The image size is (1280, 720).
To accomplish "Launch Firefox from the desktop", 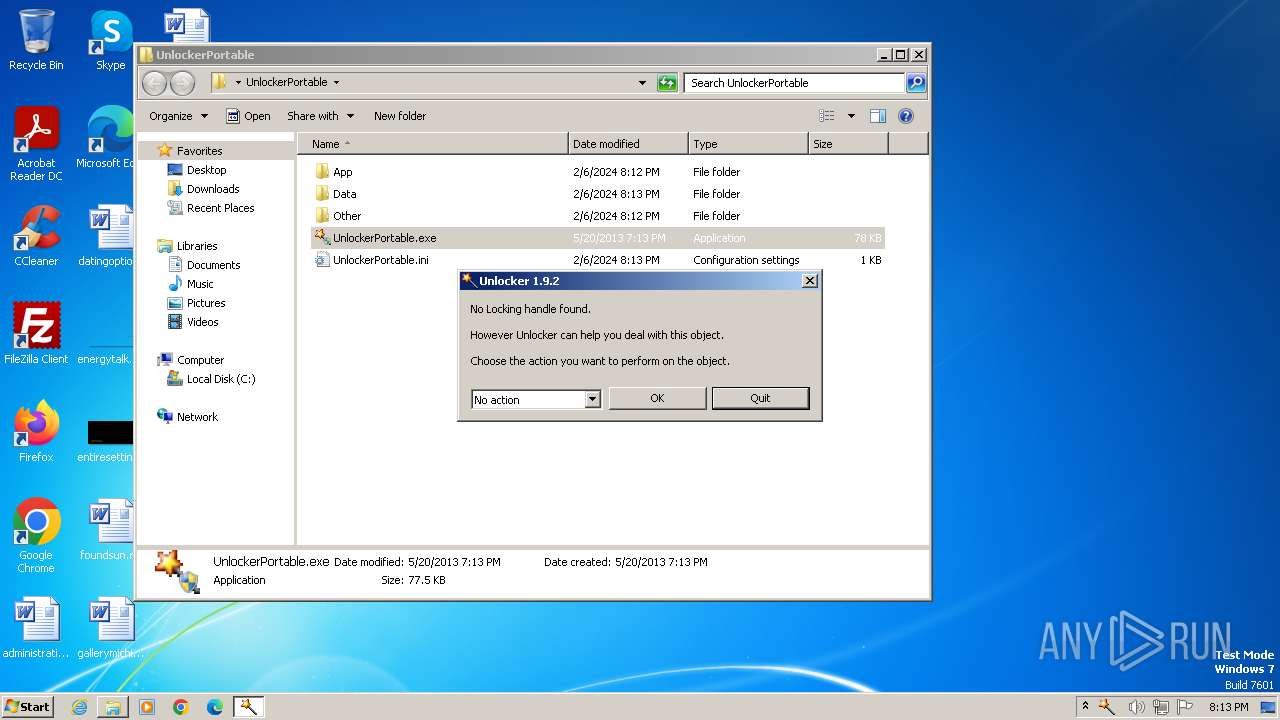I will click(x=36, y=432).
